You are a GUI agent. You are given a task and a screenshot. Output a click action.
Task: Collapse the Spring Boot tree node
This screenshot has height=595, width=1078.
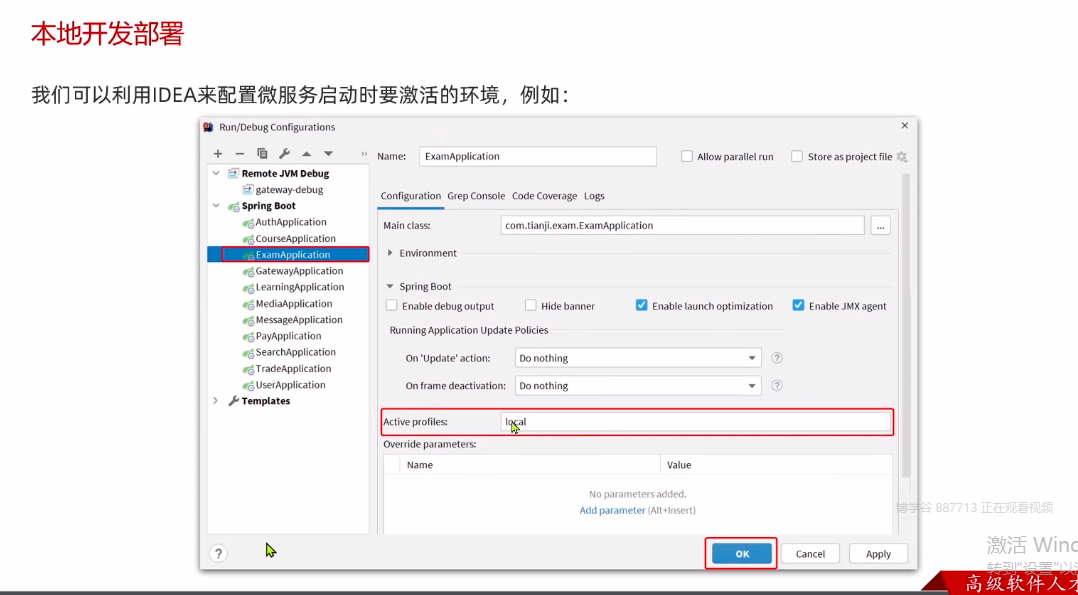[x=217, y=206]
